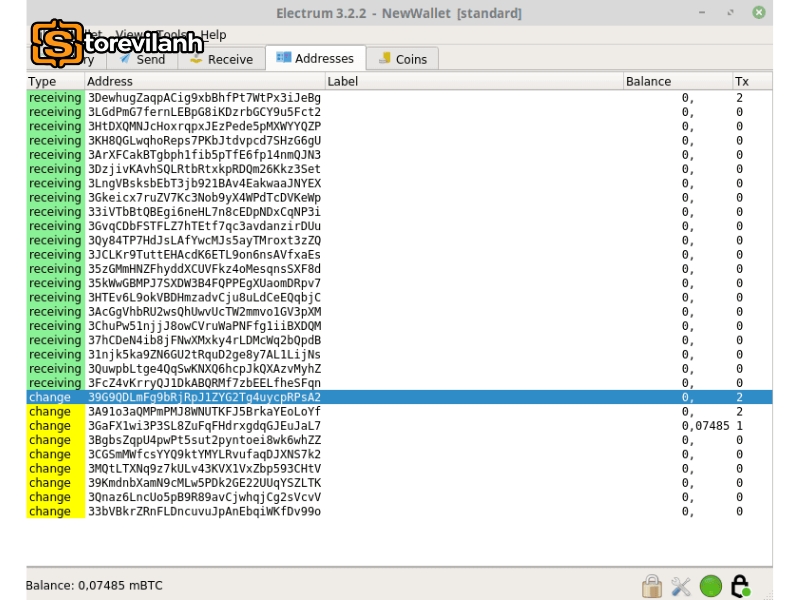The width and height of the screenshot is (800, 600).
Task: Select address 3AcGgVhbRU2wsQhUwvUcTW2mmvo1GV3pXM
Action: [x=204, y=312]
